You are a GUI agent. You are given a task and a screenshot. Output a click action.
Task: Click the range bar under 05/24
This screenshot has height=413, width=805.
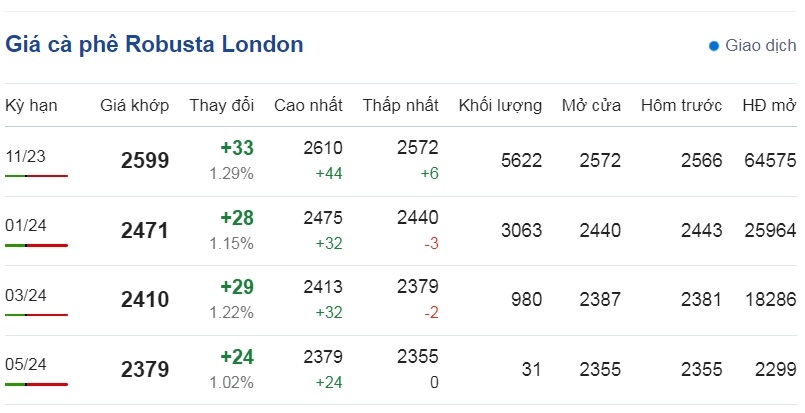(x=36, y=384)
